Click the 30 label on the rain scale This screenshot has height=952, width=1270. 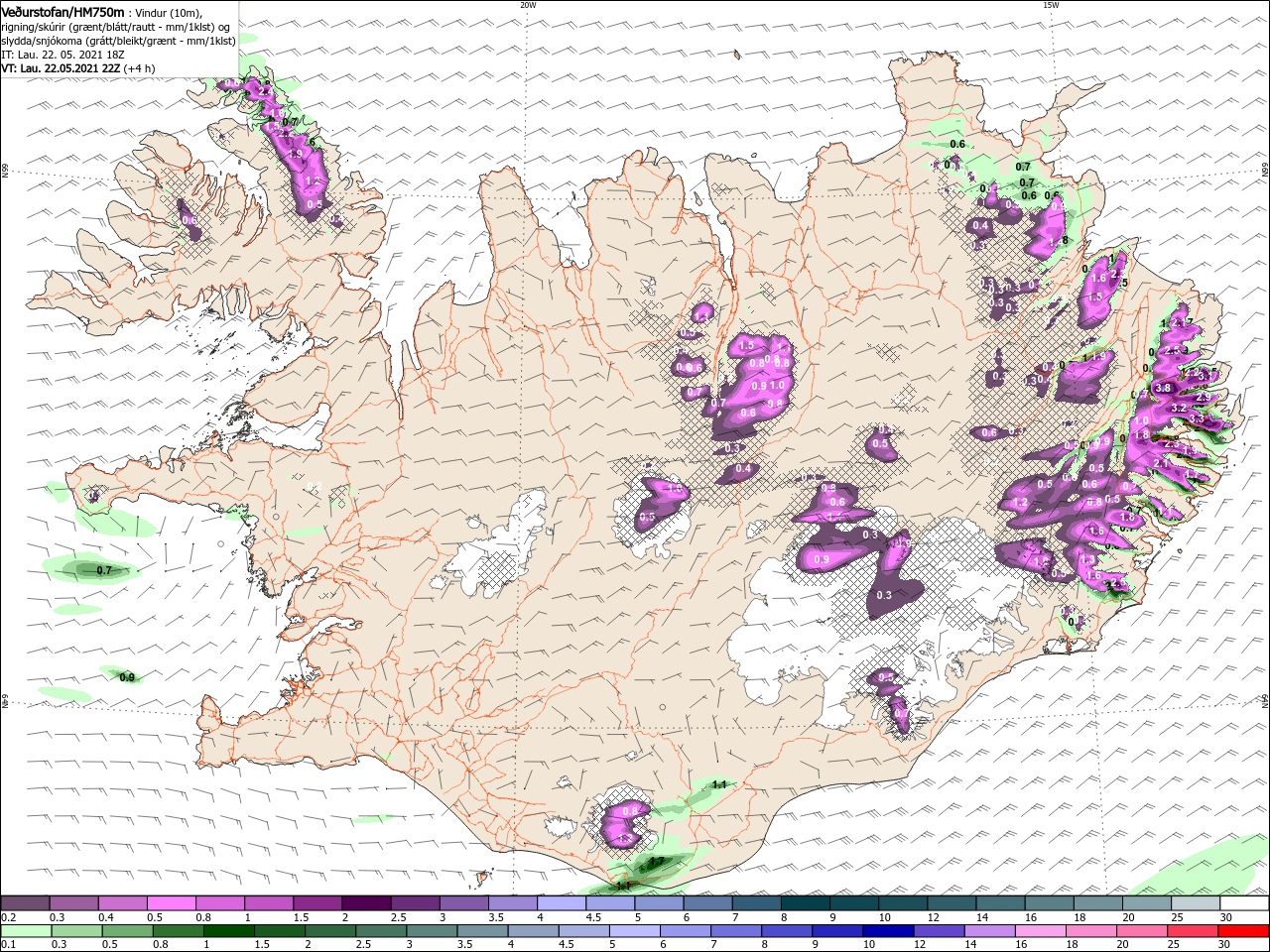pos(1226,946)
